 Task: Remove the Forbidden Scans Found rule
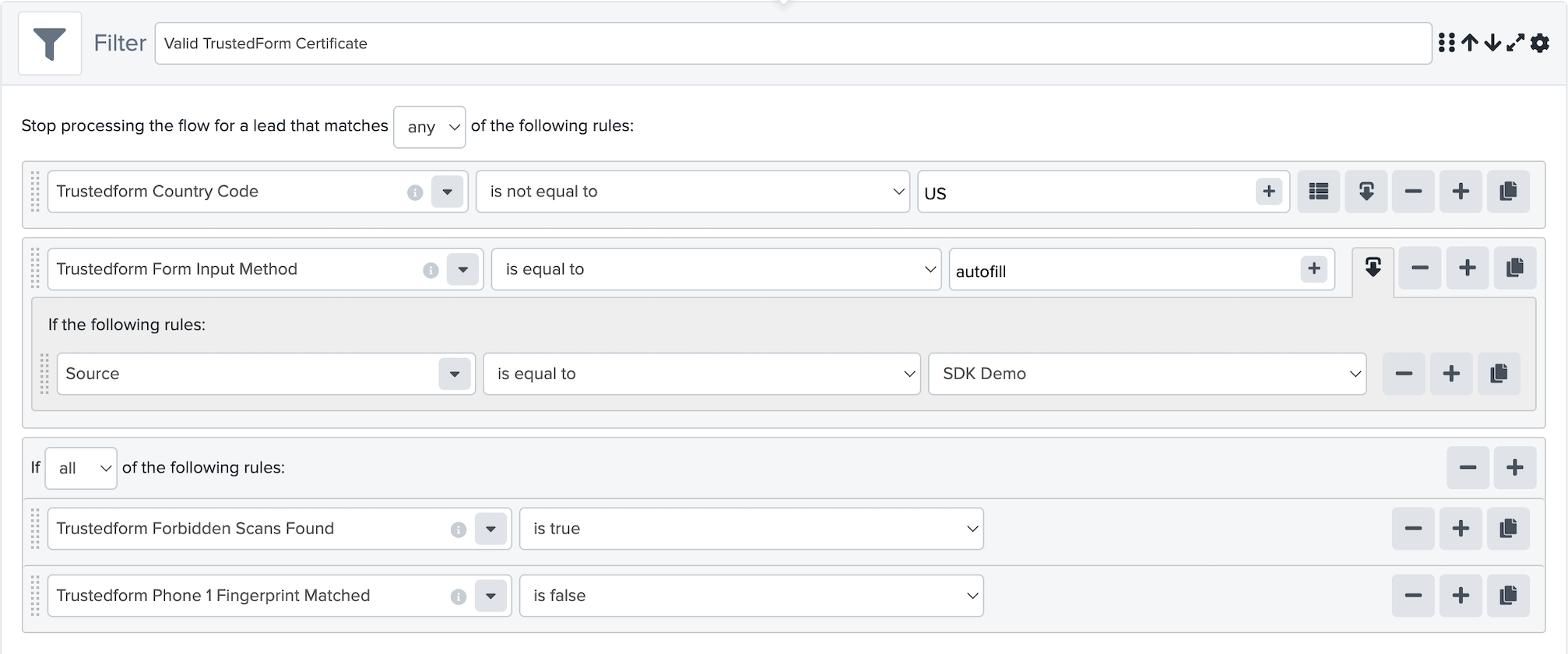click(x=1414, y=529)
